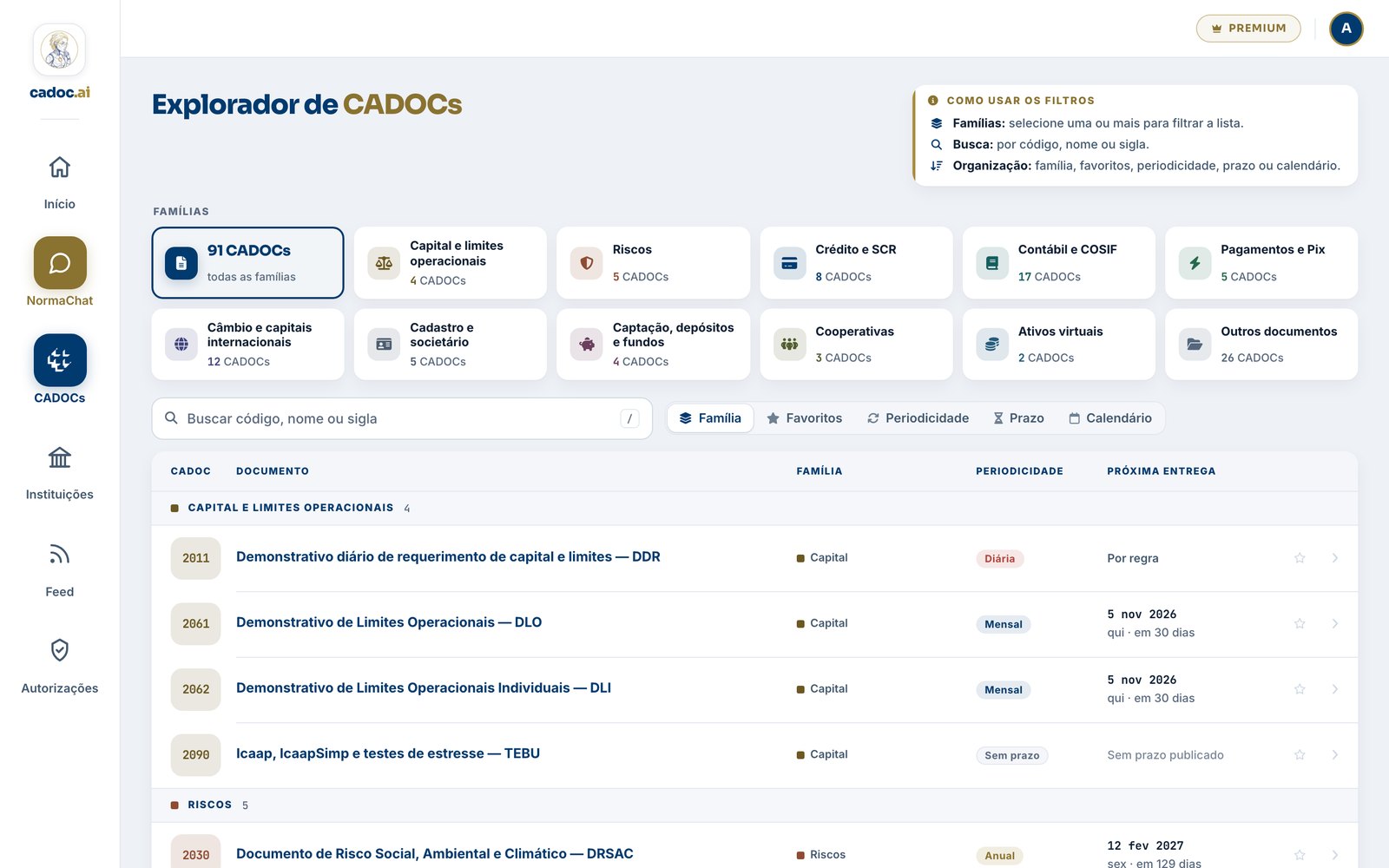This screenshot has height=868, width=1389.
Task: Open Instituições bank icon
Action: [x=59, y=457]
